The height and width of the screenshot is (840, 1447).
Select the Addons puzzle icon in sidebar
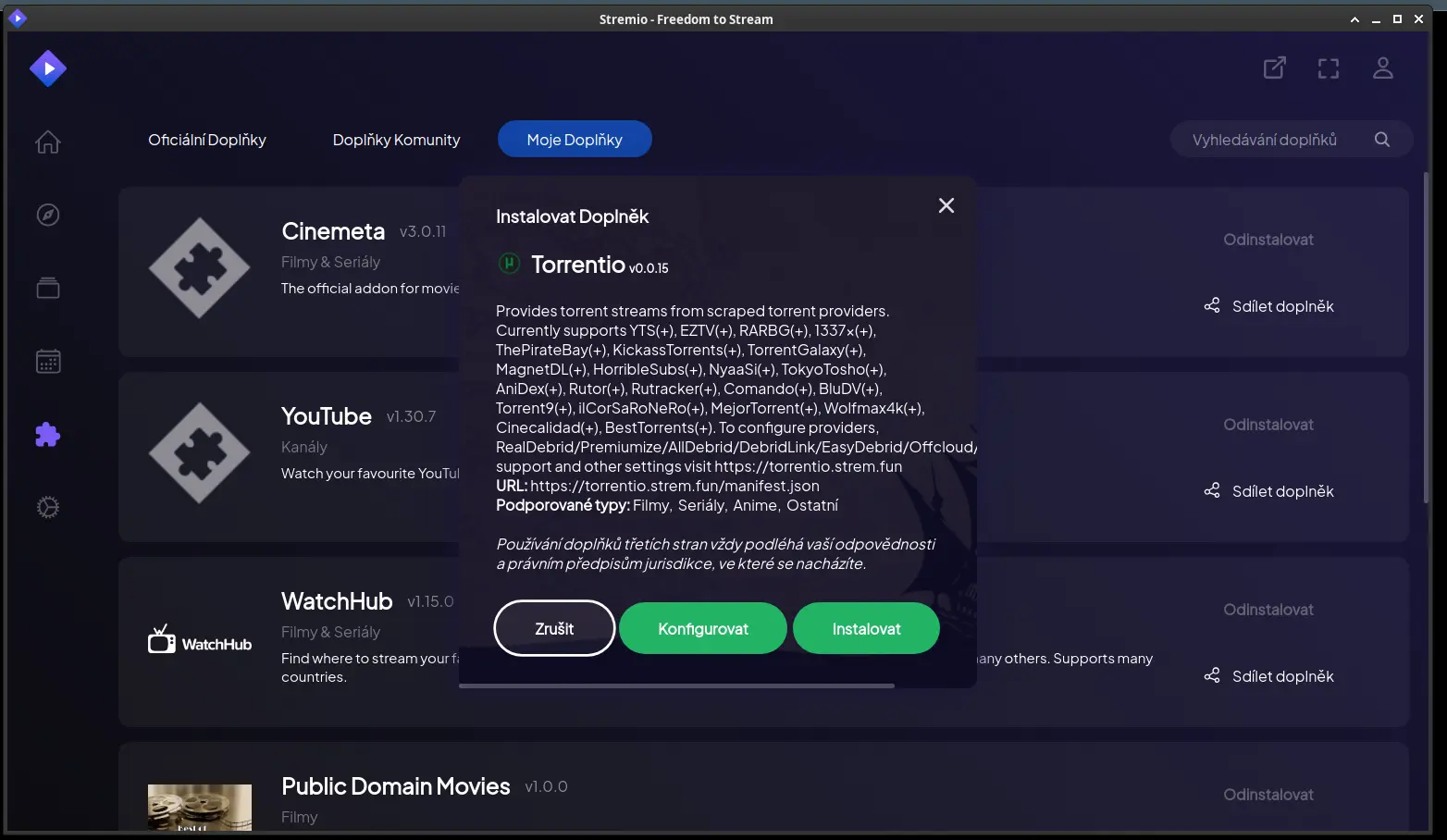coord(48,434)
